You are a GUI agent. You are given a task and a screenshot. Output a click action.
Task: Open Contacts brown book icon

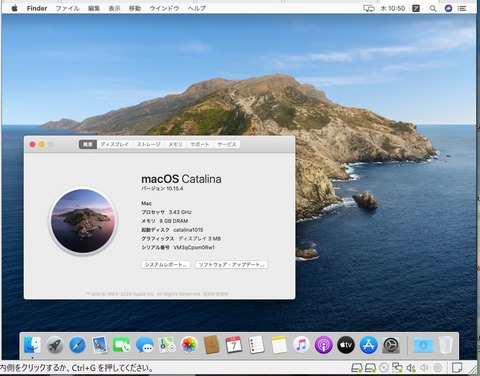[x=212, y=345]
